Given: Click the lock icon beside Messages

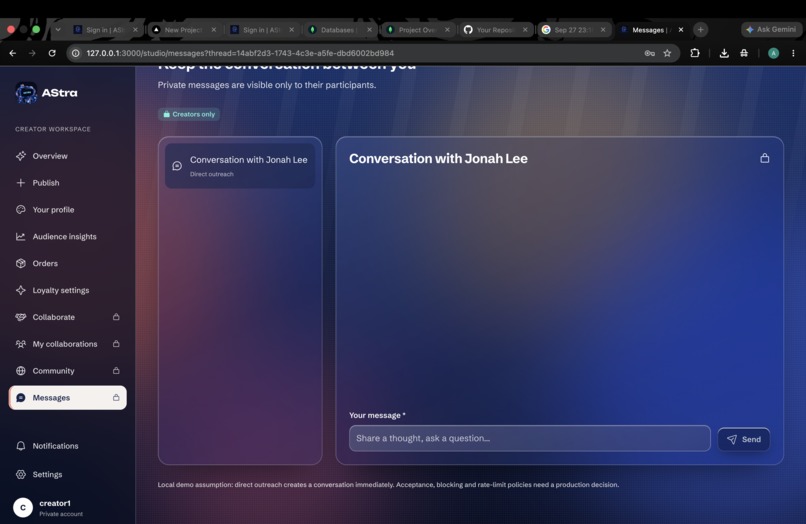Looking at the screenshot, I should (x=116, y=397).
